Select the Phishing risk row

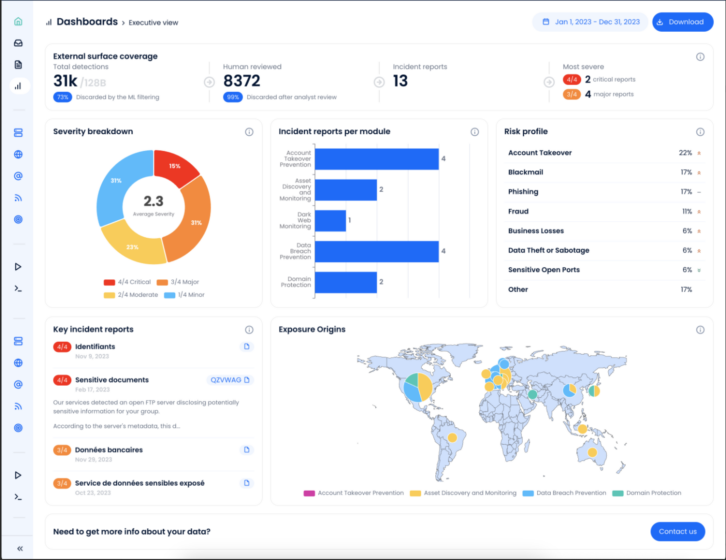(x=604, y=192)
